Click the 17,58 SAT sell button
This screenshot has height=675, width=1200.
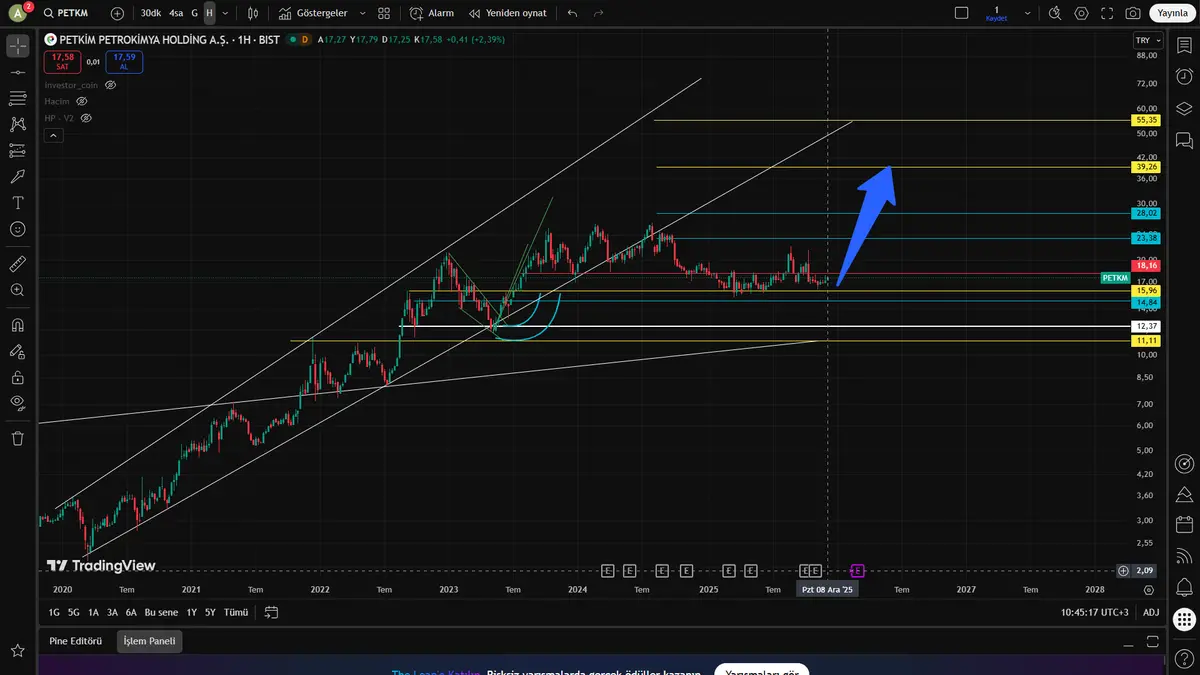[x=62, y=62]
